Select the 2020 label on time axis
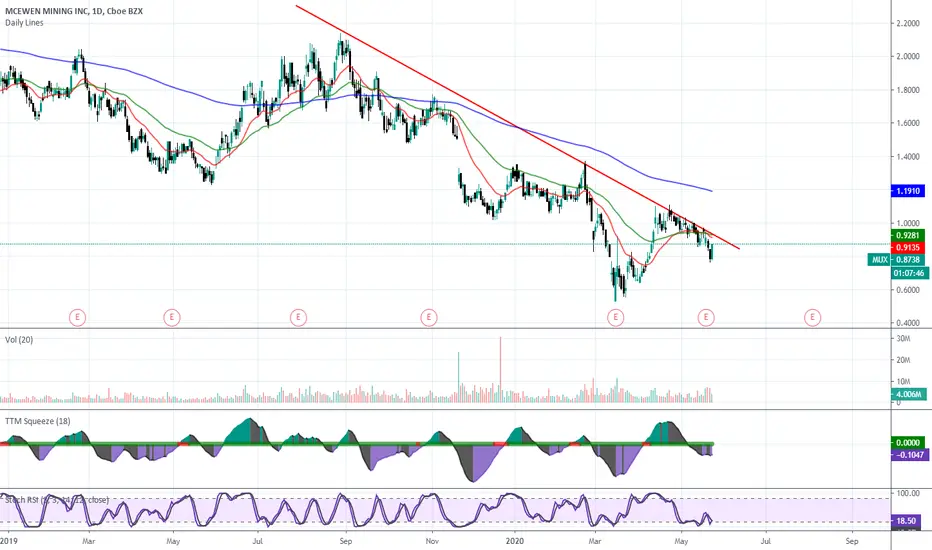Screen dimensions: 932x550 pyautogui.click(x=514, y=542)
